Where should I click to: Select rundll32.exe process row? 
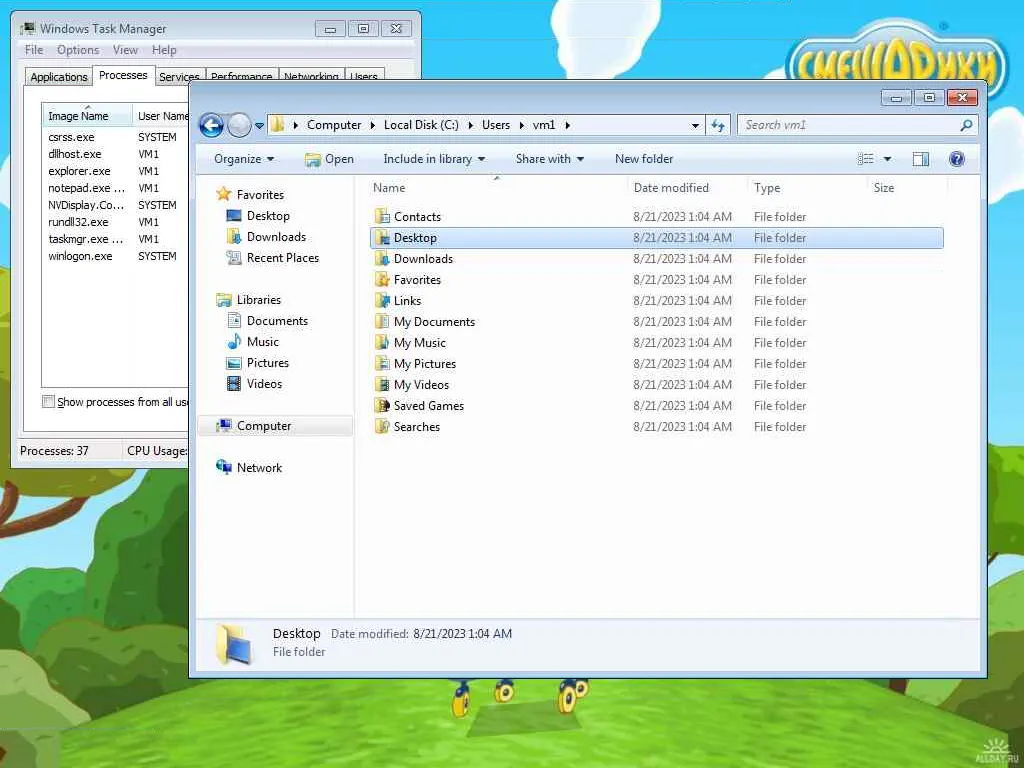click(114, 222)
